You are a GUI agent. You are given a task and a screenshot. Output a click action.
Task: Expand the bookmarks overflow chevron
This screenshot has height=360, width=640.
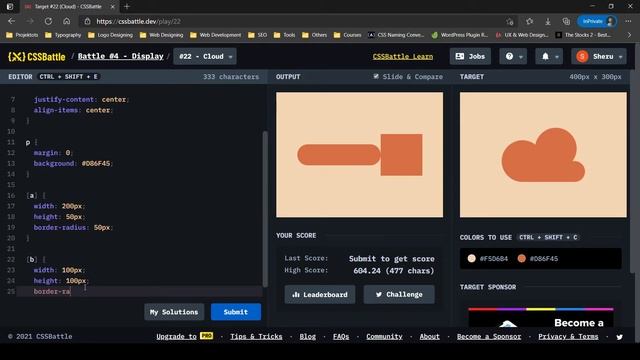(629, 35)
